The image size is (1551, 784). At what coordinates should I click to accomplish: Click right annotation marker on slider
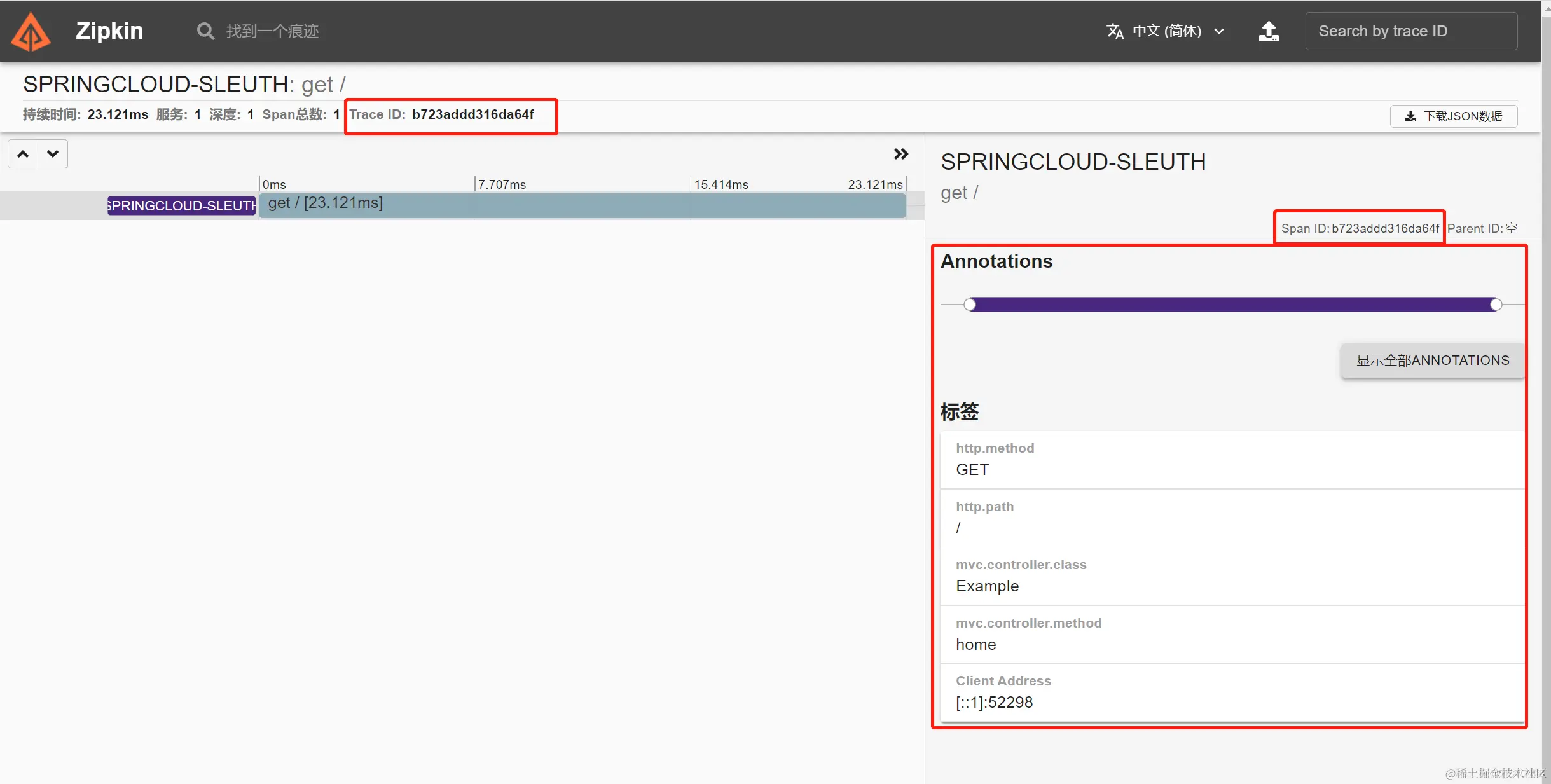pos(1496,305)
